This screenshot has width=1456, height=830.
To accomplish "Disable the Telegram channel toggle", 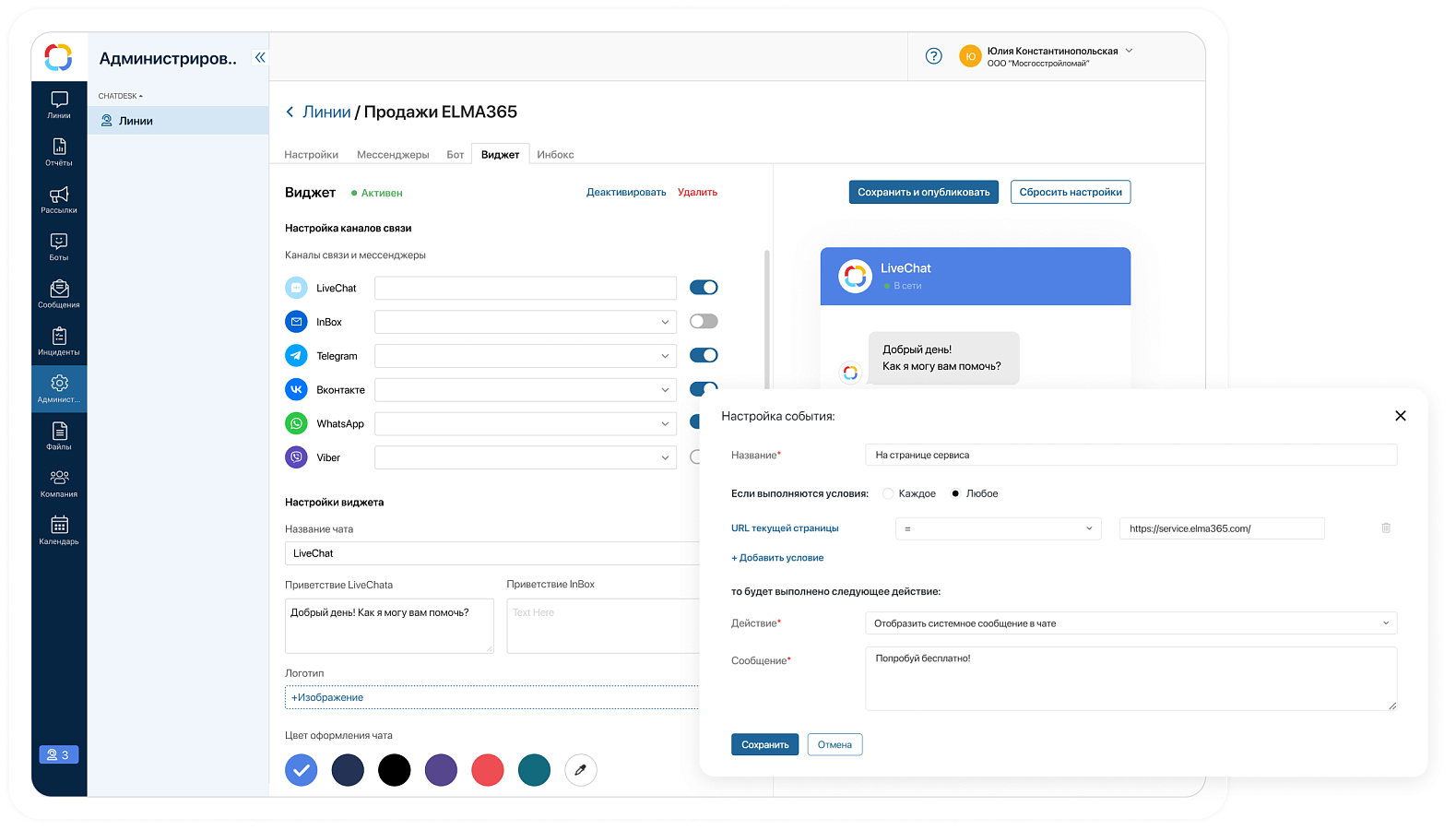I will [x=704, y=356].
